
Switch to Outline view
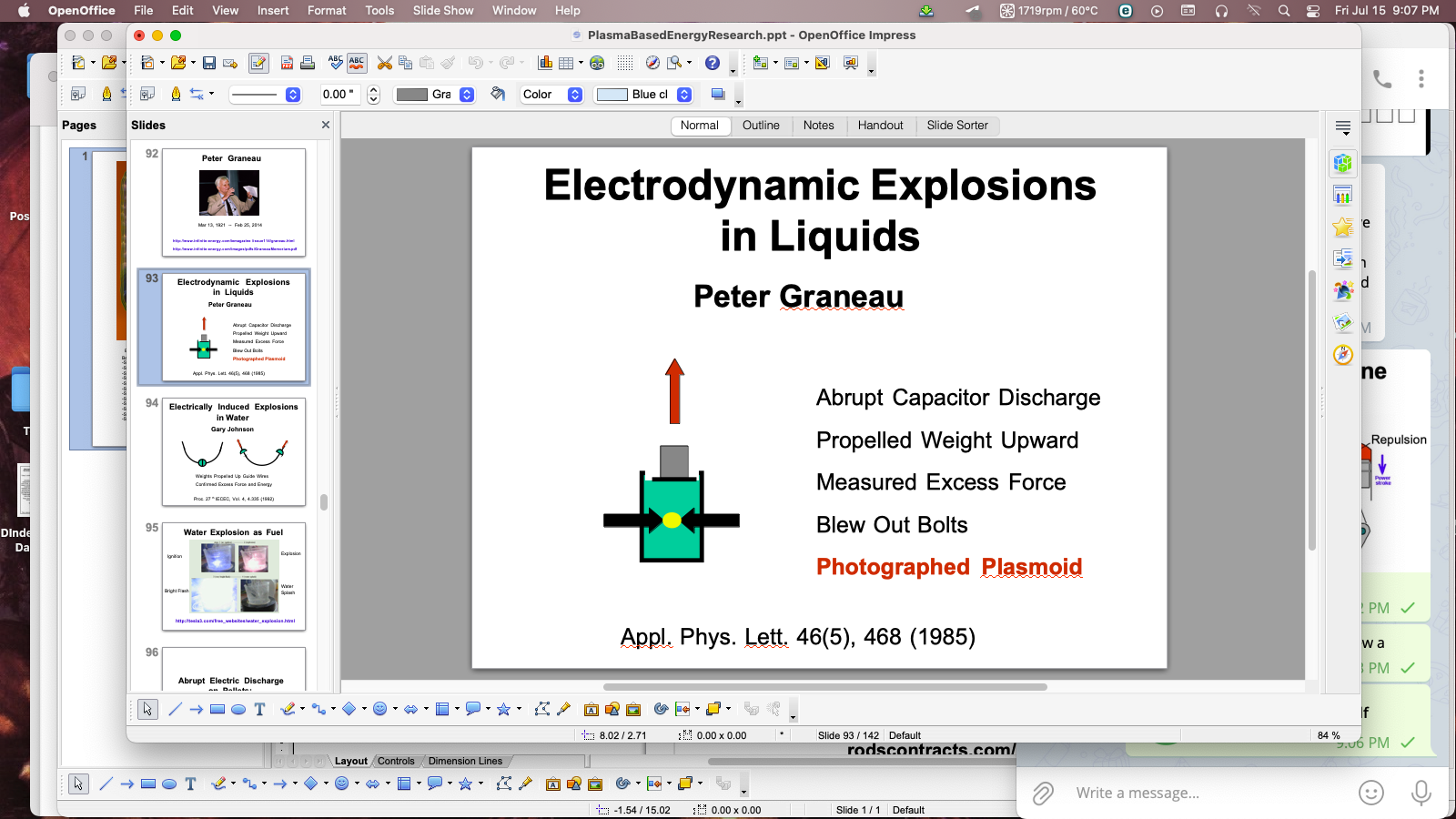[761, 126]
